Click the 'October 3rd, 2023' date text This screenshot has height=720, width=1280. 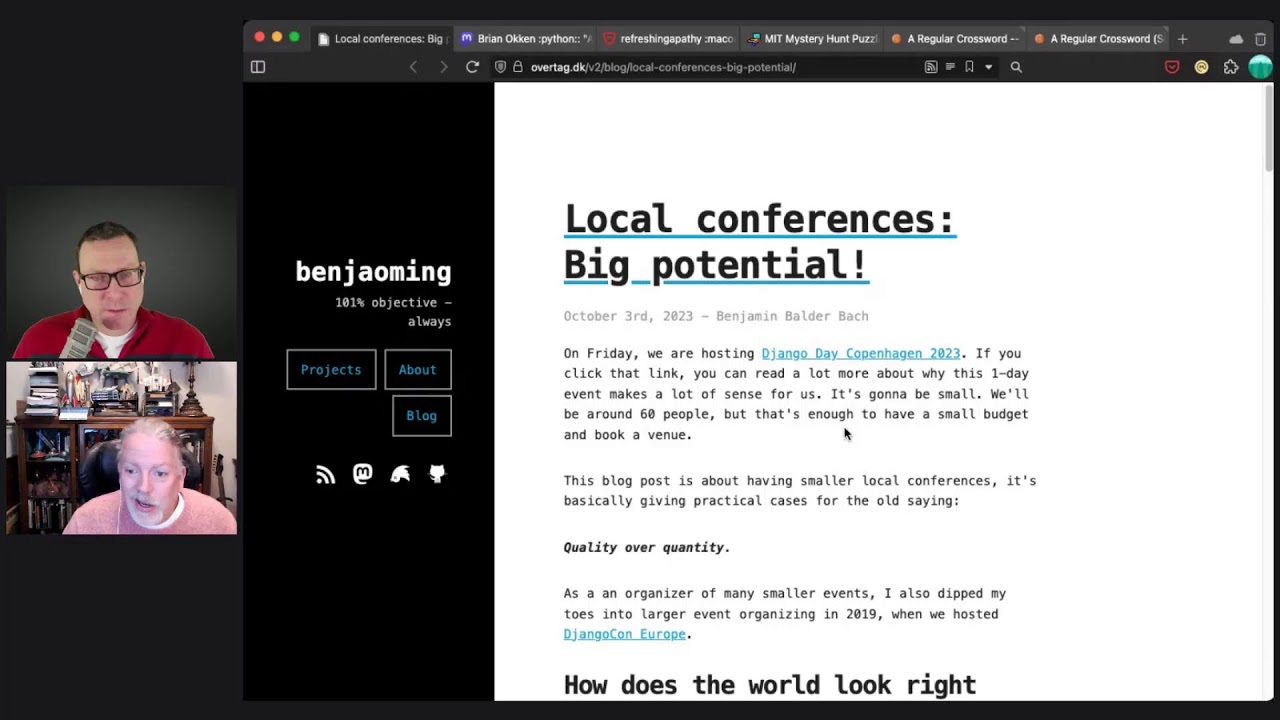point(628,316)
